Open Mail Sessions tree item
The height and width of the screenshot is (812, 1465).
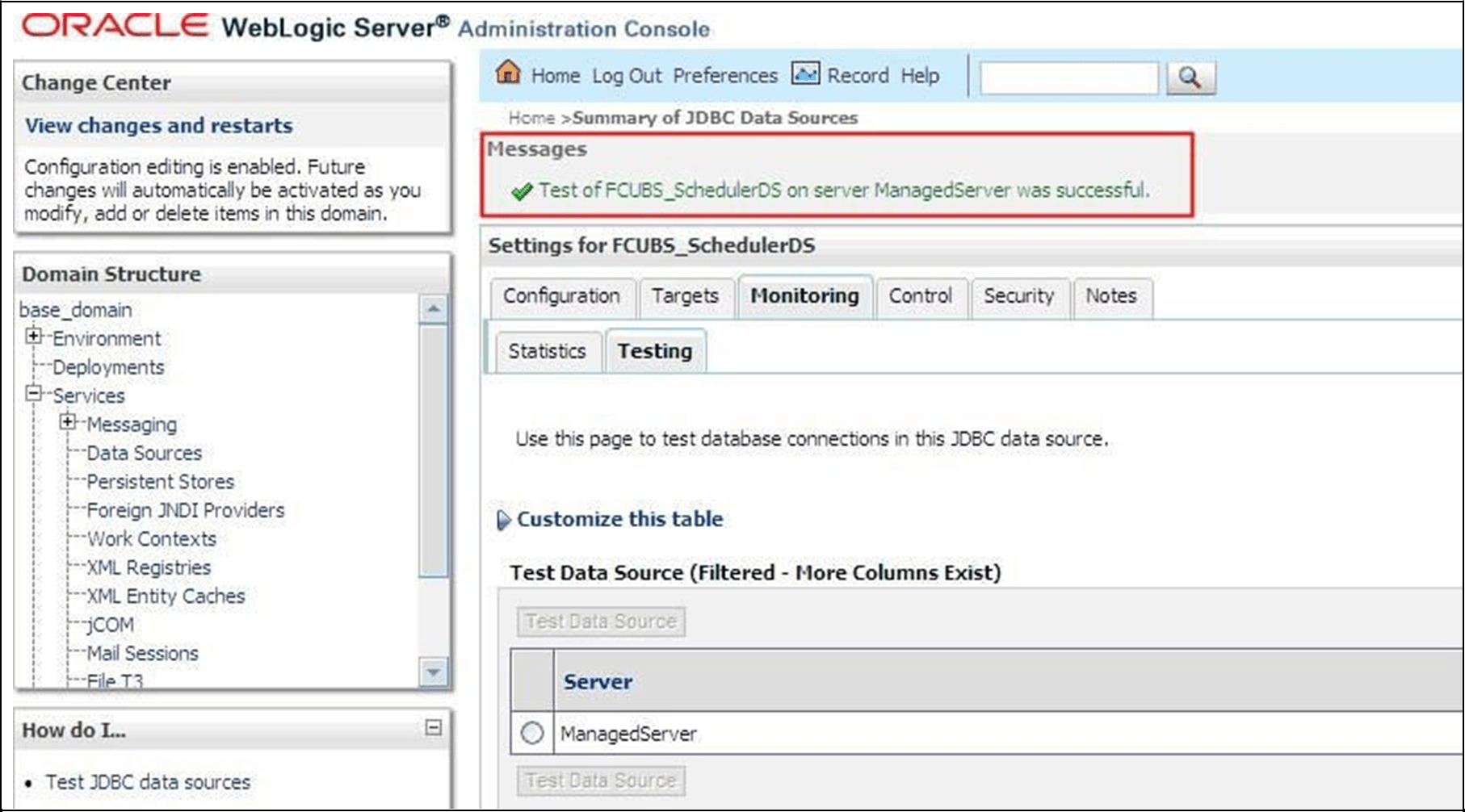pos(142,654)
